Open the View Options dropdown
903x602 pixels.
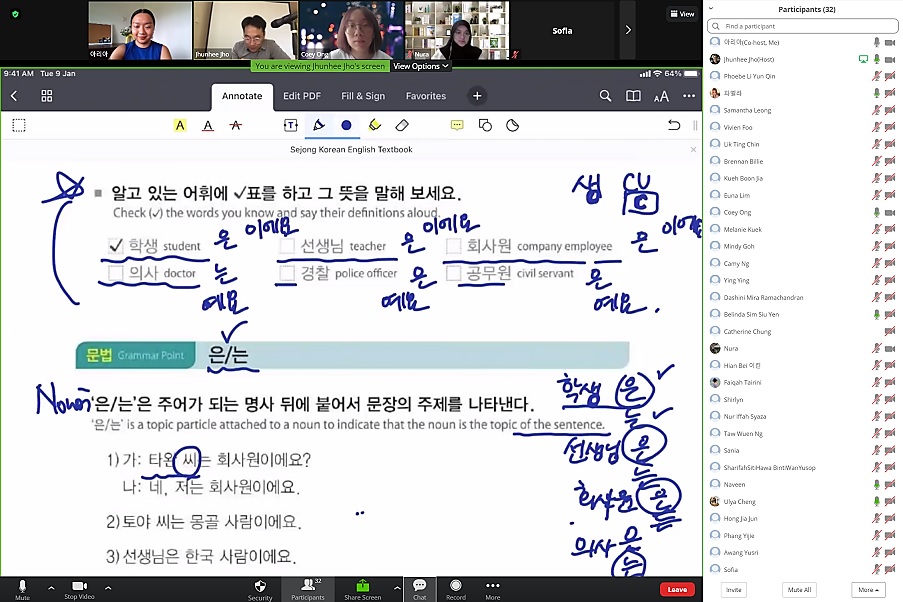tap(421, 66)
